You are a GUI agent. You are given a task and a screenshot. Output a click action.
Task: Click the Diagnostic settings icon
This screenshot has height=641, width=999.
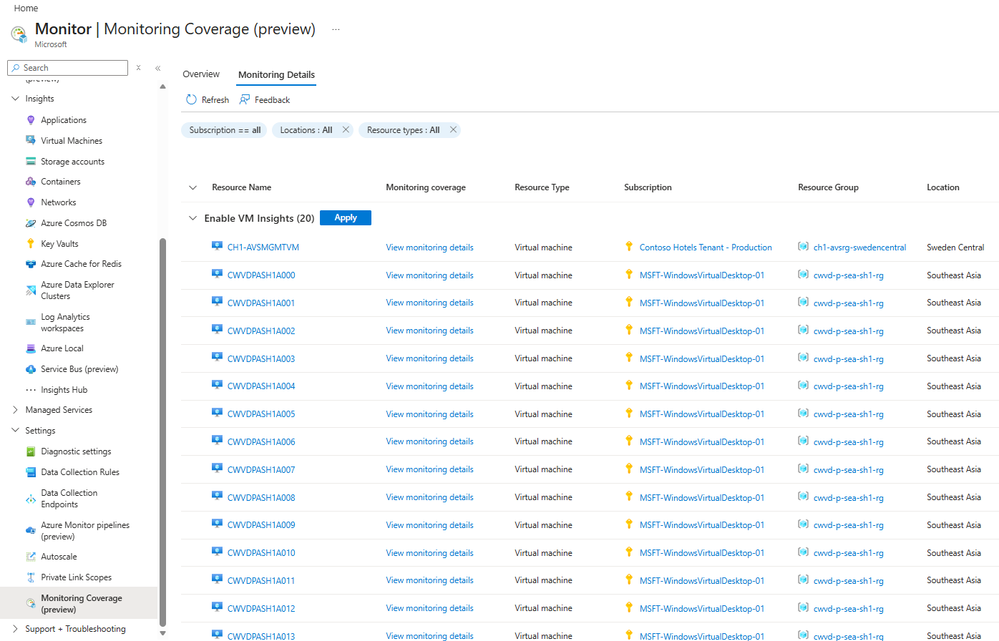[x=31, y=451]
